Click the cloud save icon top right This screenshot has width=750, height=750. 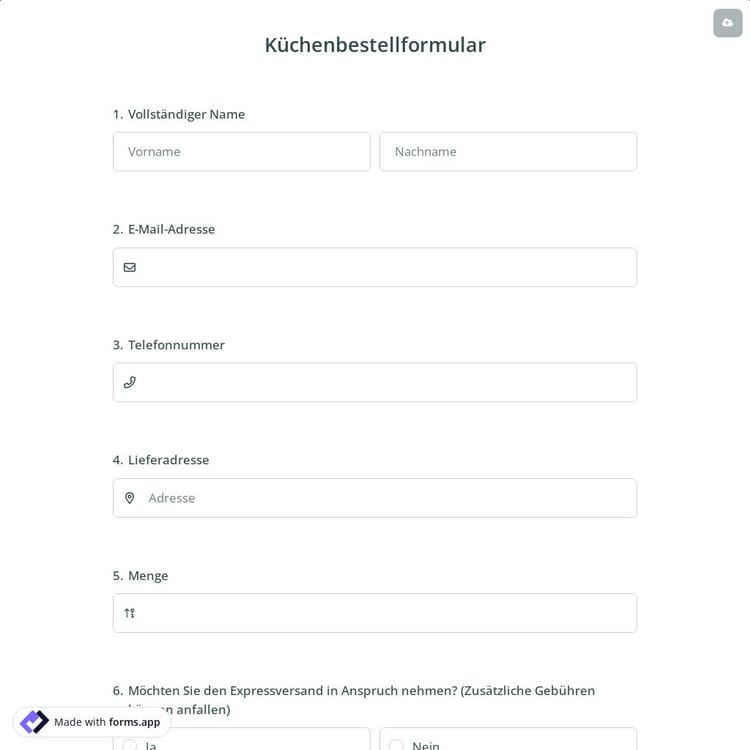(727, 23)
